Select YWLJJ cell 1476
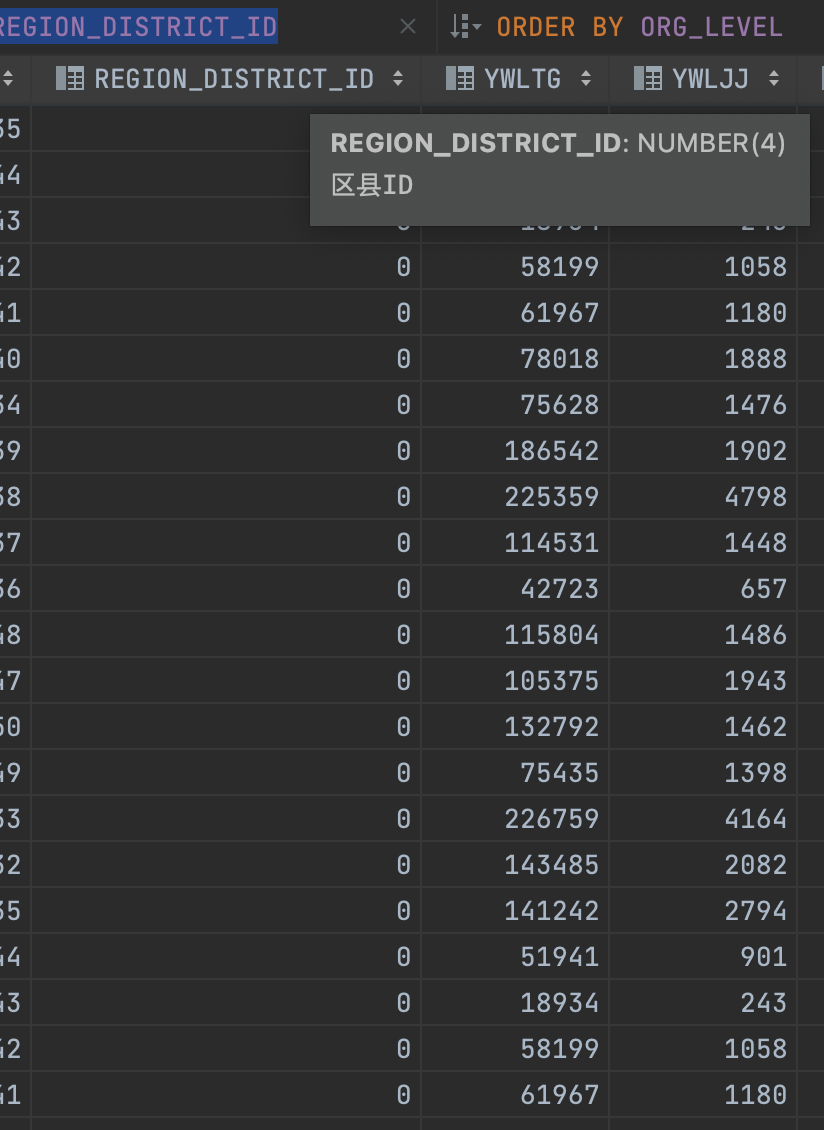824x1130 pixels. 703,404
